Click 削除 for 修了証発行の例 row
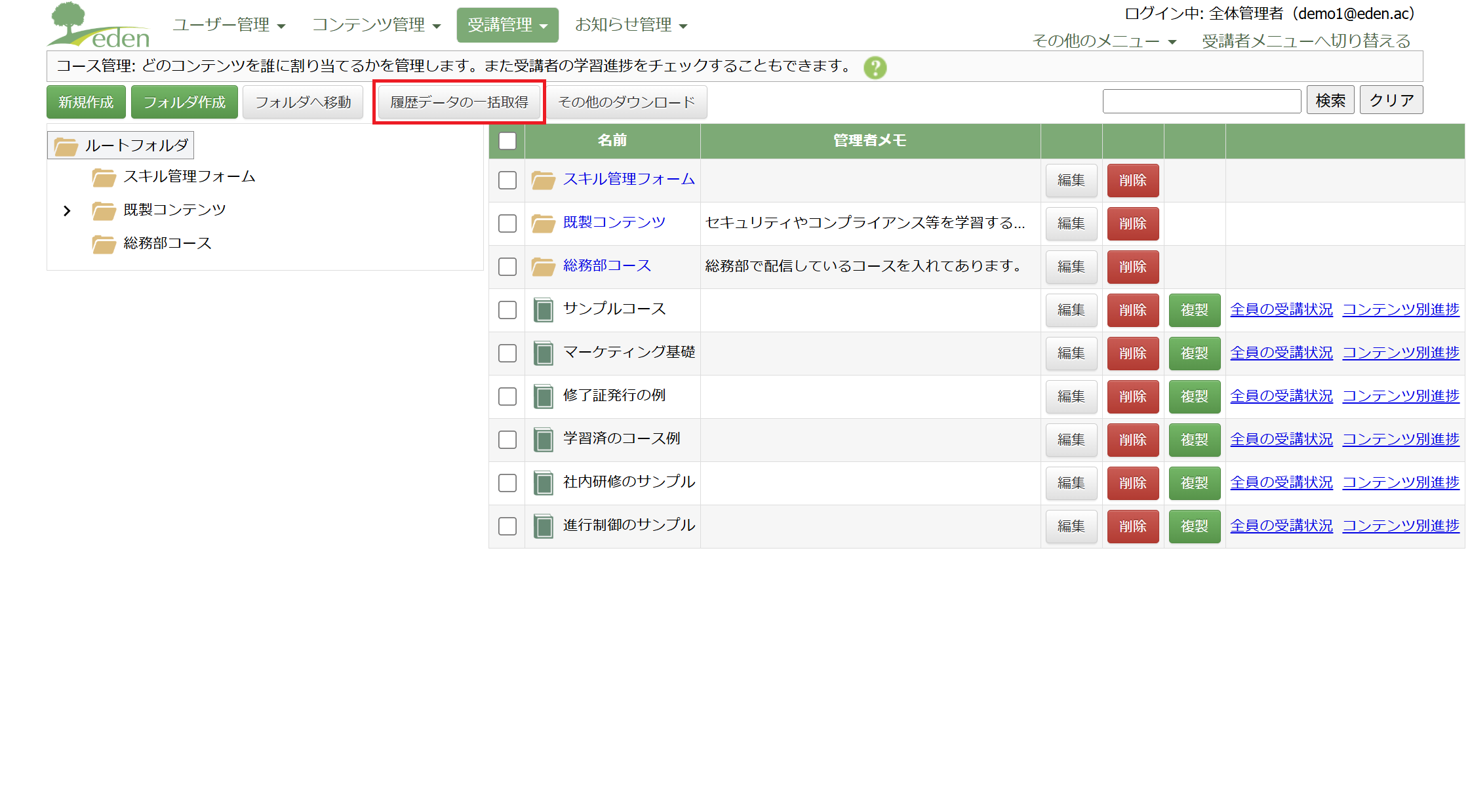Viewport: 1470px width, 812px height. (1133, 396)
